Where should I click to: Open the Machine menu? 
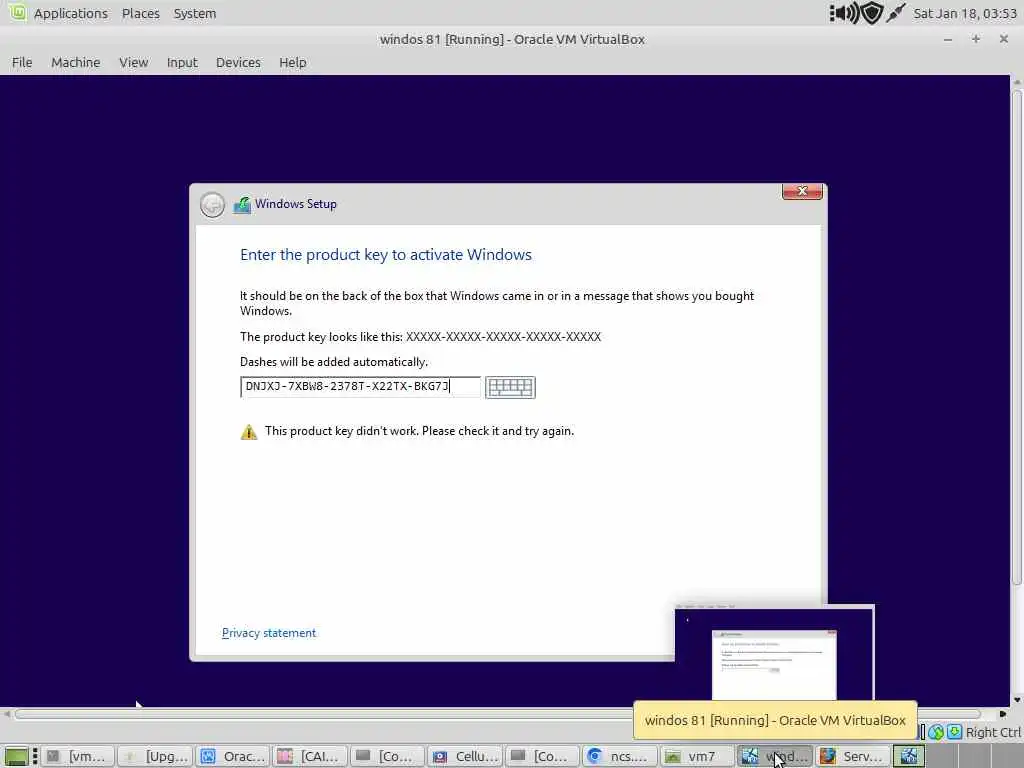tap(76, 63)
